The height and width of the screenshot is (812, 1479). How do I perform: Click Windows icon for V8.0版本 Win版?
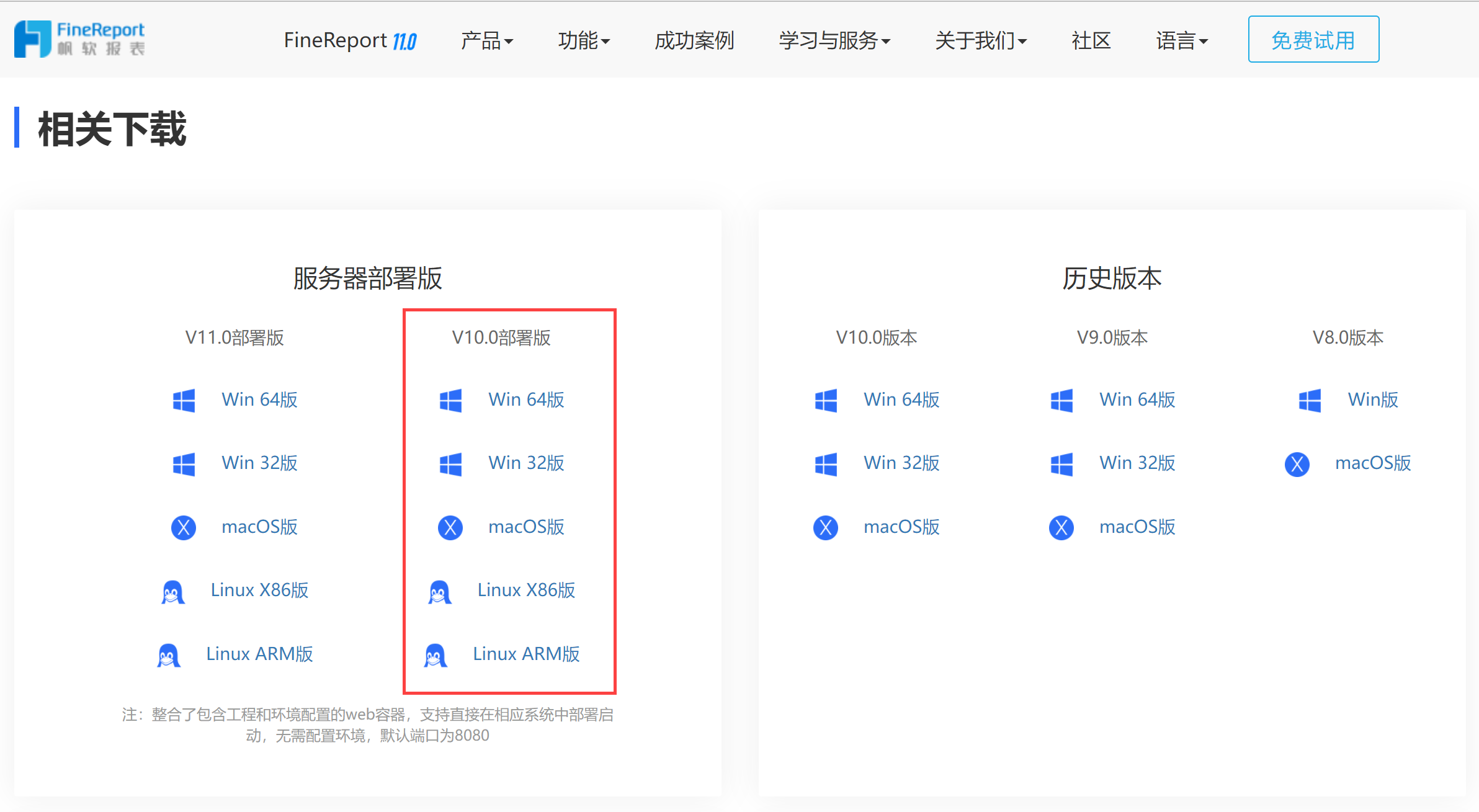[1310, 401]
